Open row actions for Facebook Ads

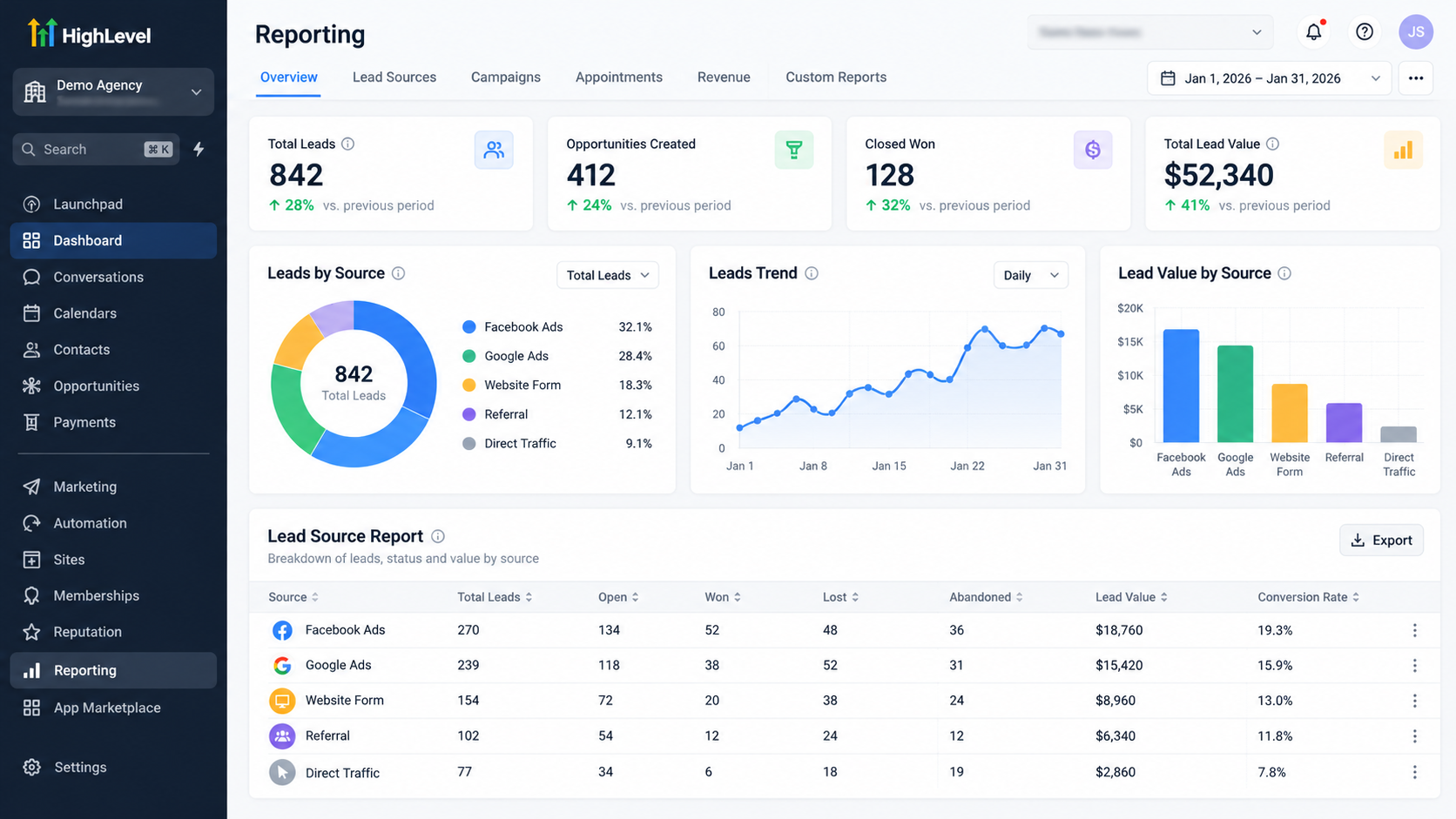pos(1414,630)
